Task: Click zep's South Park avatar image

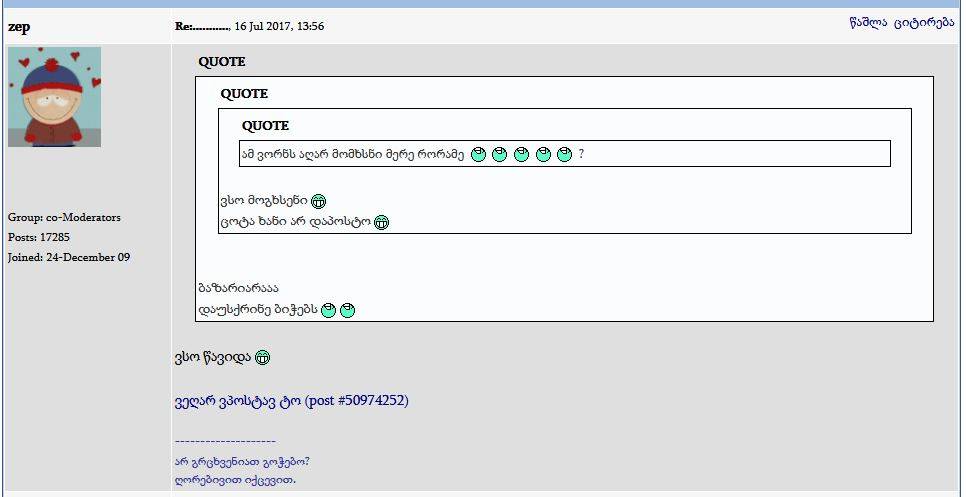Action: tap(54, 97)
